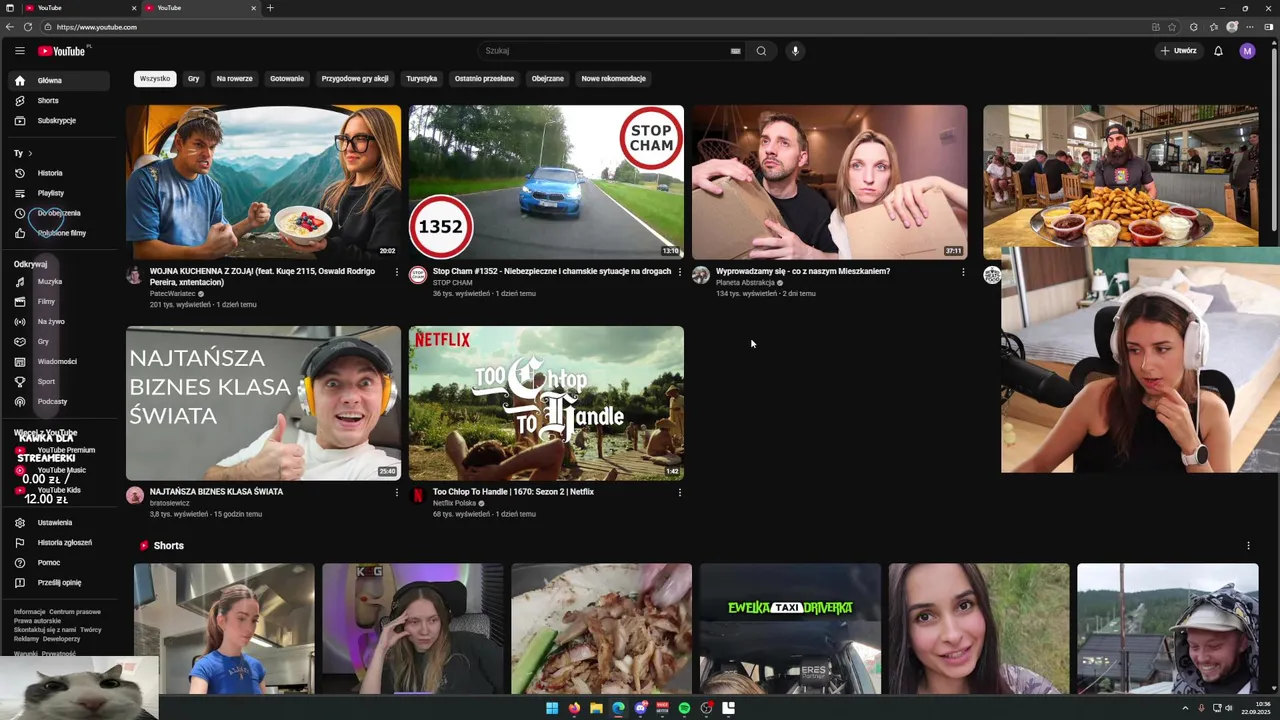This screenshot has height=720, width=1280.
Task: Open Ustawienia settings
Action: [x=60, y=522]
